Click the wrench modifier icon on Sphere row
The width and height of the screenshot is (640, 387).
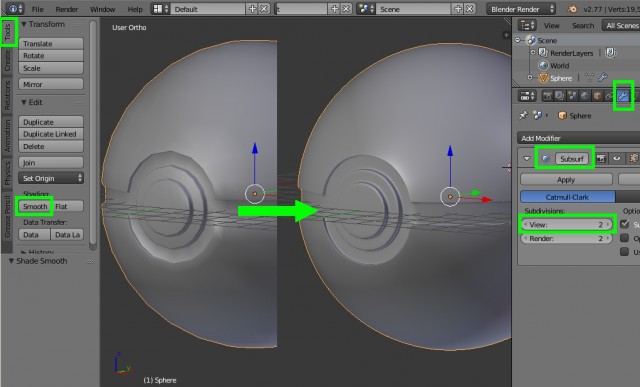click(603, 77)
